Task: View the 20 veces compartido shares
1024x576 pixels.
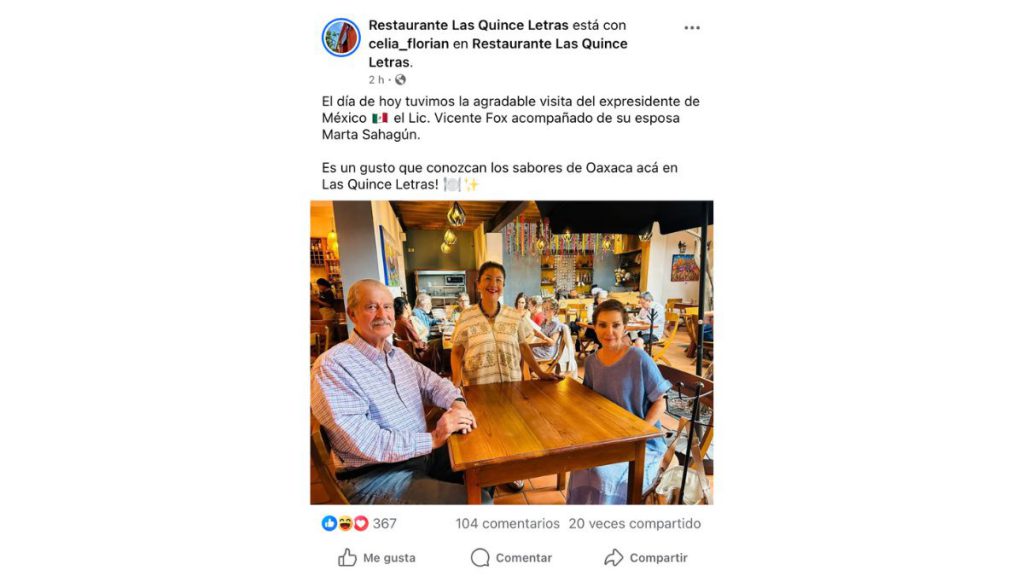Action: click(635, 523)
